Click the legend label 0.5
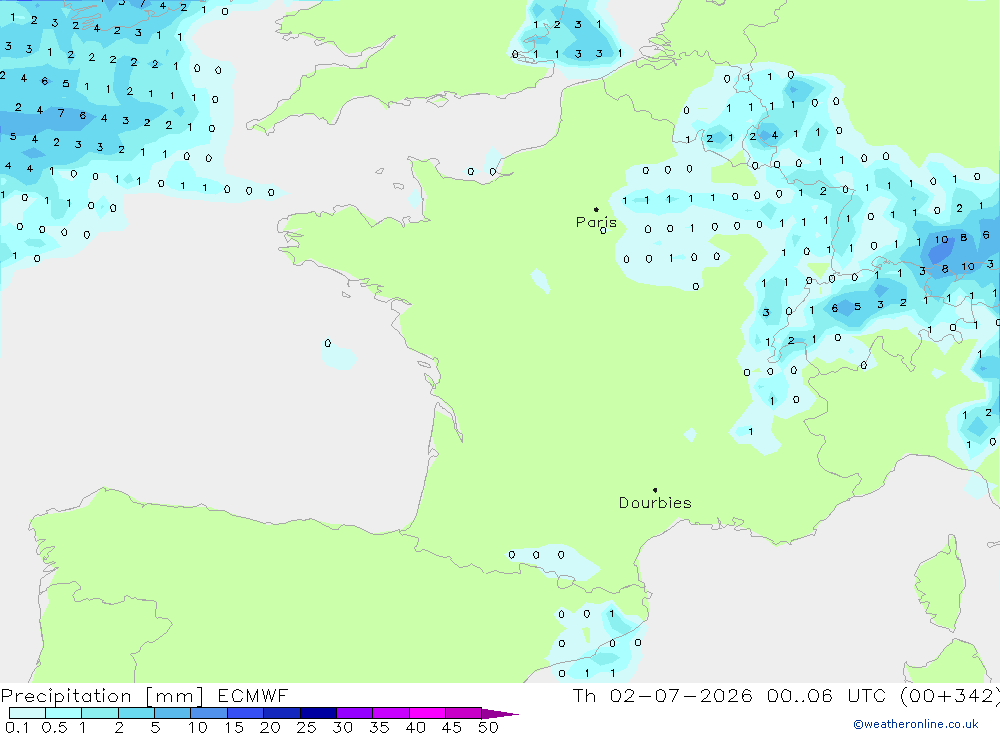 click(x=54, y=727)
